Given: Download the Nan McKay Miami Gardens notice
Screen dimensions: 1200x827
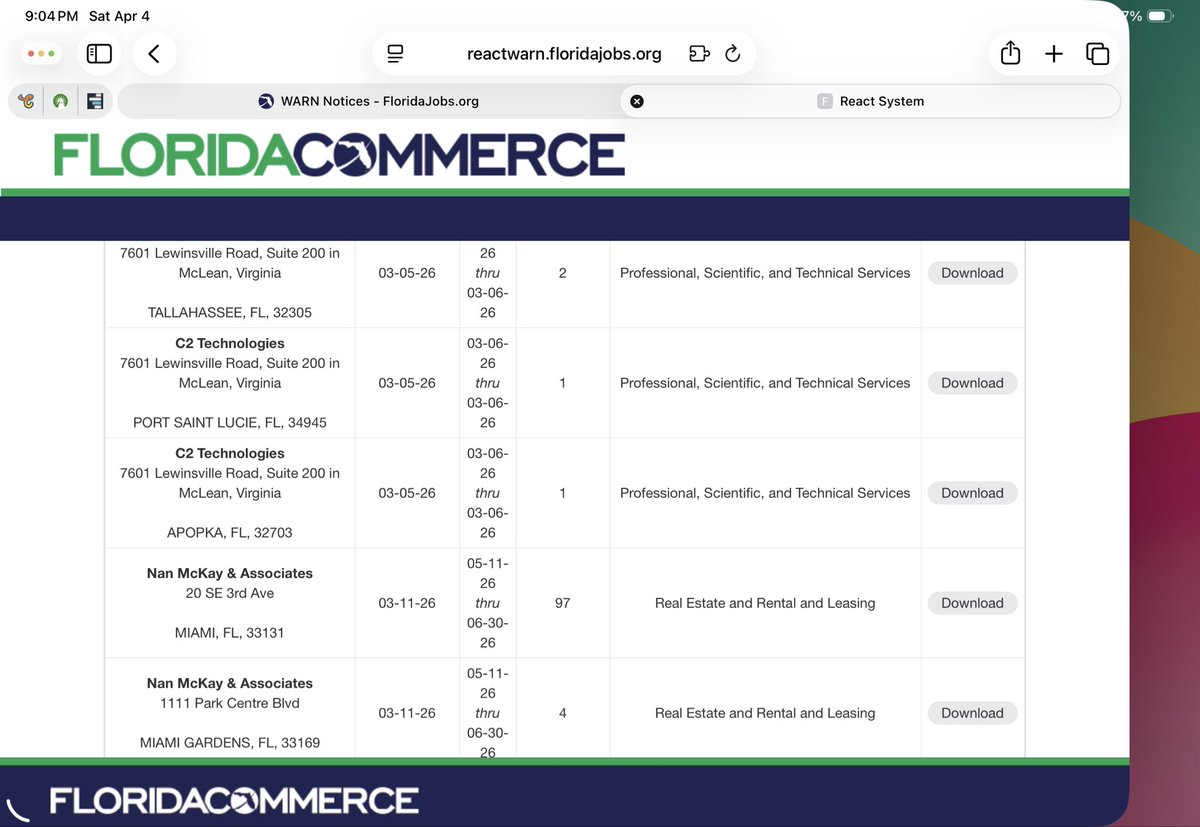Looking at the screenshot, I should 972,713.
